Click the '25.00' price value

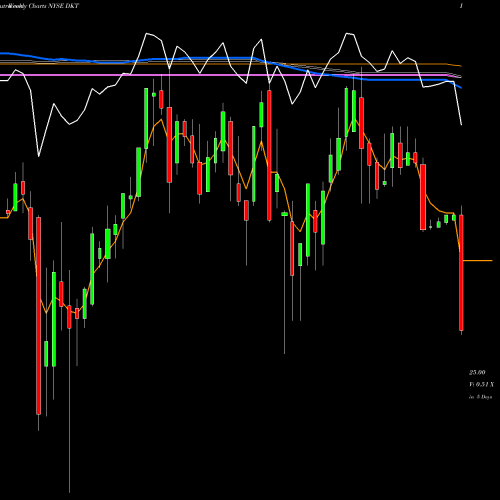[477, 372]
